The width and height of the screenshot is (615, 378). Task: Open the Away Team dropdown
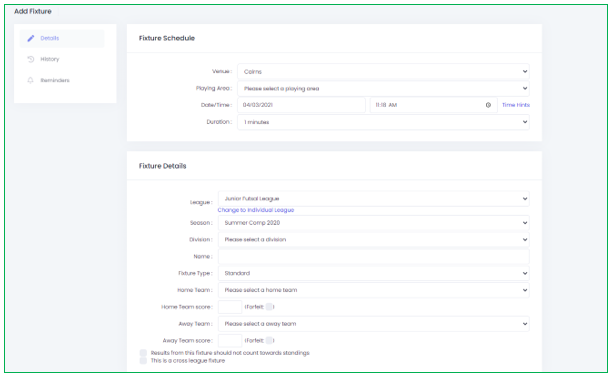click(373, 324)
